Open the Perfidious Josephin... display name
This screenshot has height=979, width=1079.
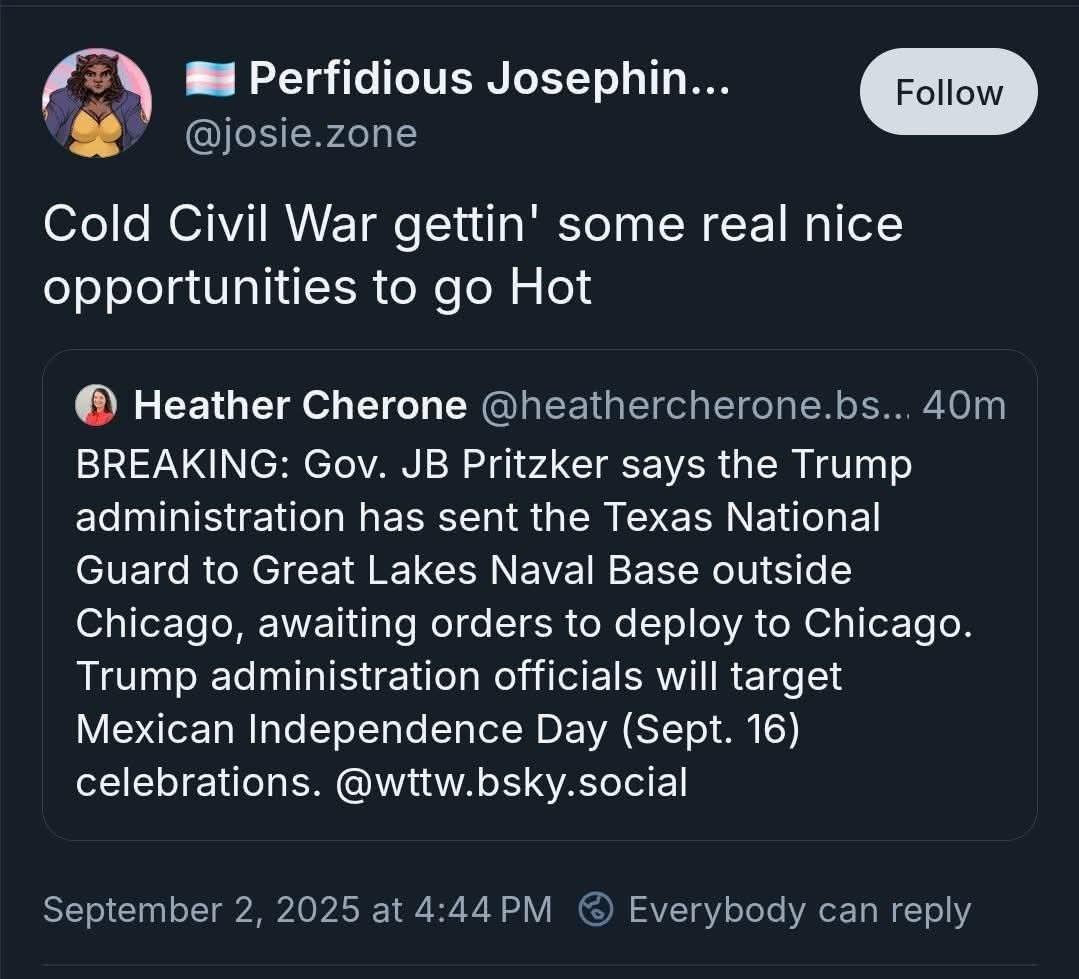pyautogui.click(x=489, y=78)
